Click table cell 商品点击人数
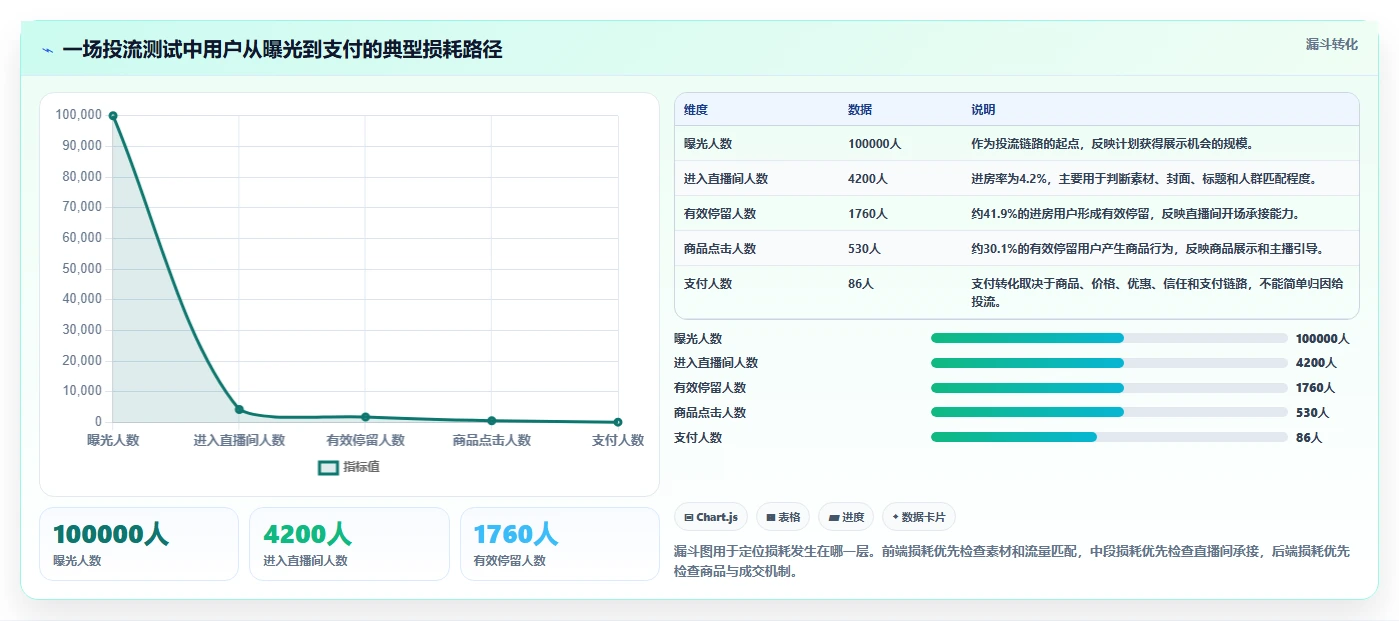1399x621 pixels. point(720,249)
